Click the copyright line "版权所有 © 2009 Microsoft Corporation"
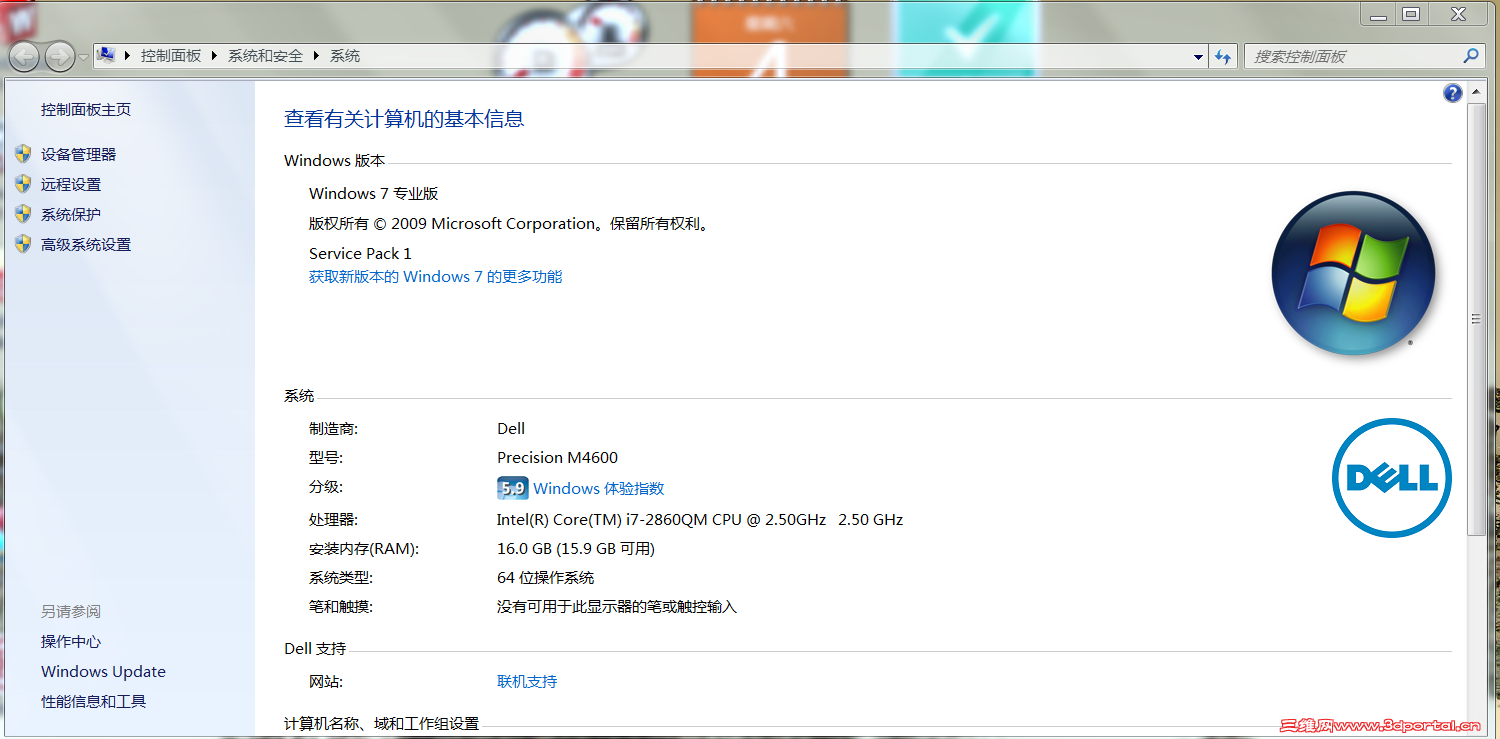Screen dimensions: 1500x739 click(x=452, y=224)
